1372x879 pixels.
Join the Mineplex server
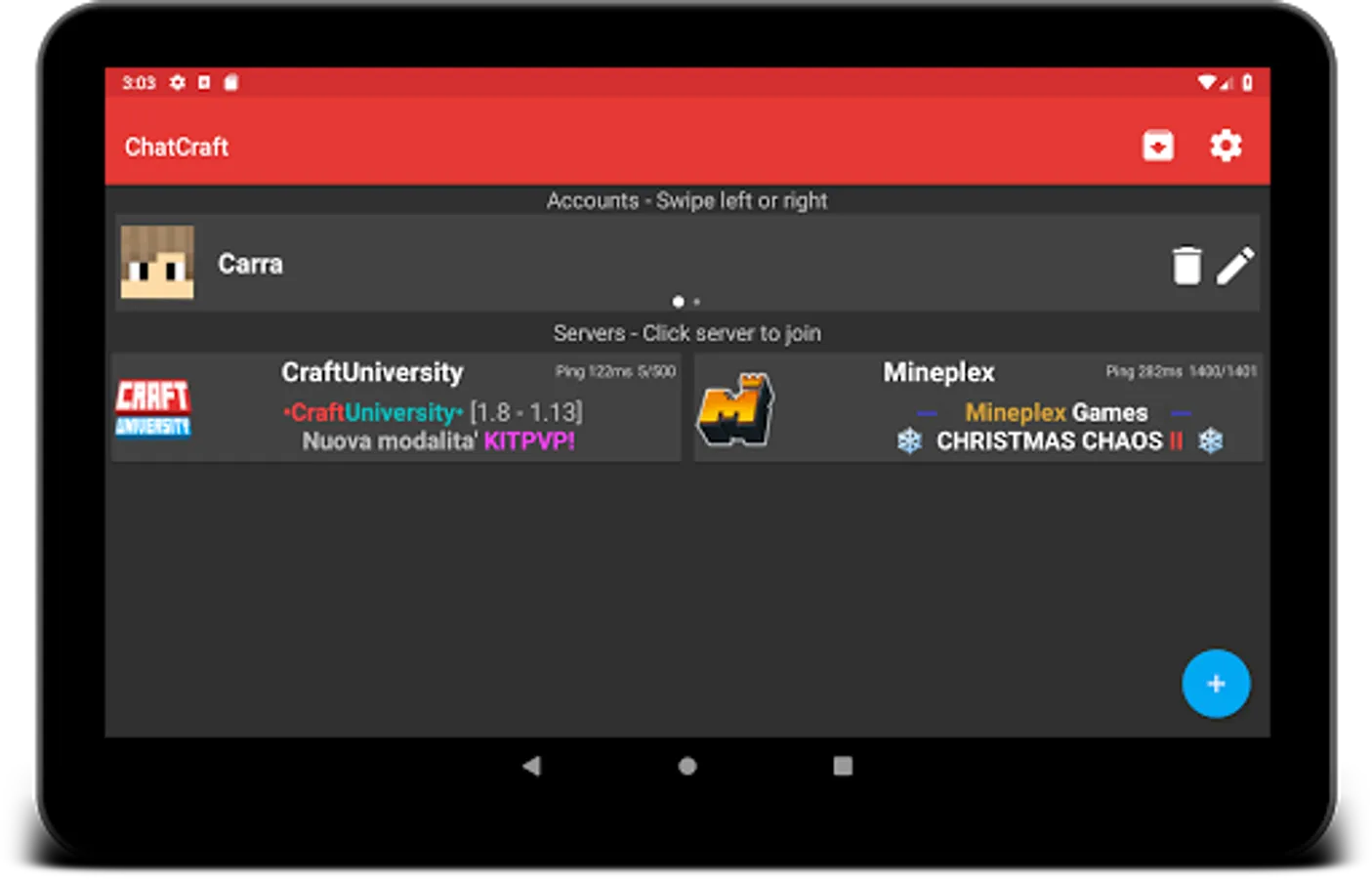978,407
